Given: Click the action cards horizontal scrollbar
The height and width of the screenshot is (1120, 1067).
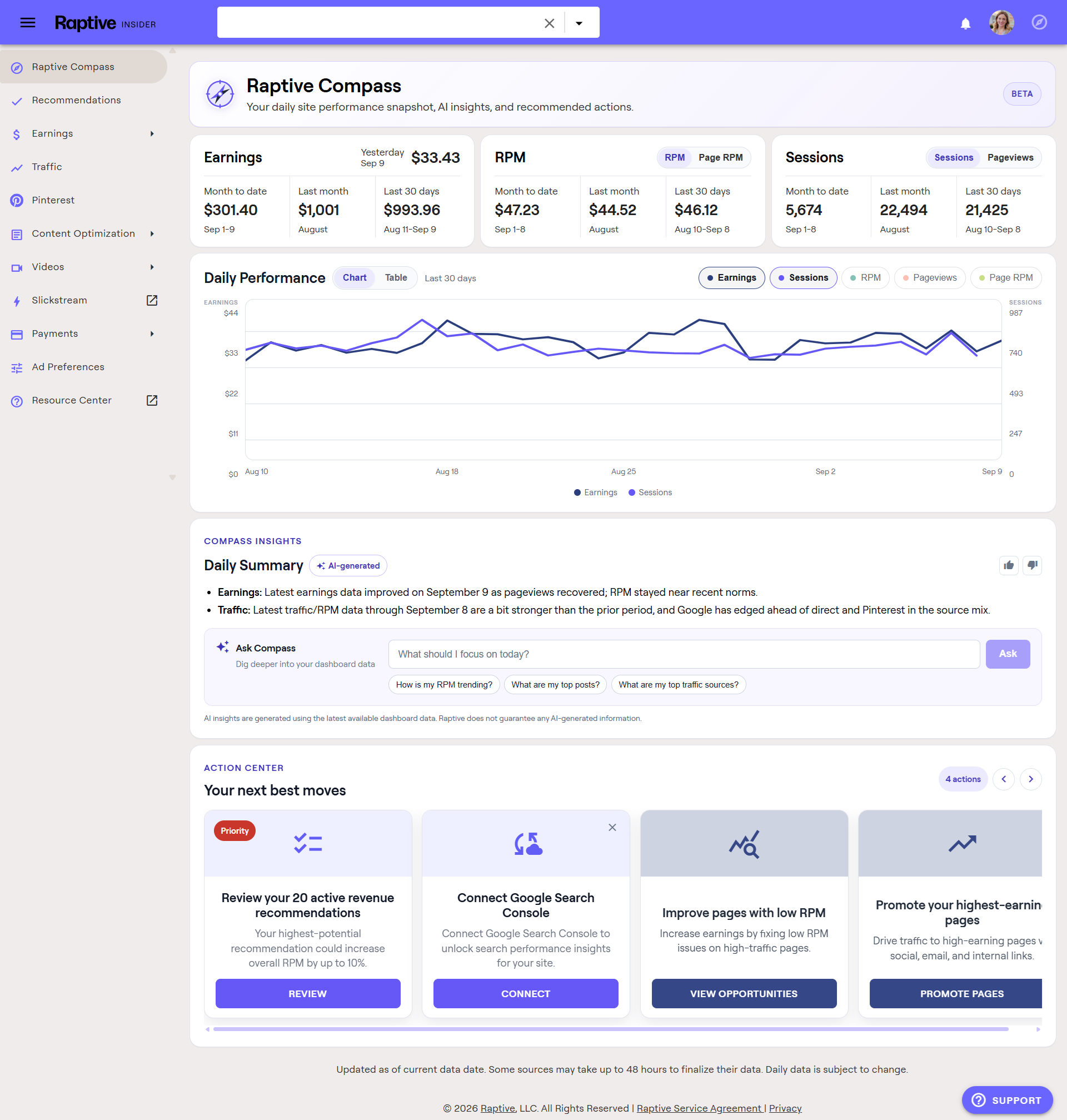Looking at the screenshot, I should click(611, 1029).
